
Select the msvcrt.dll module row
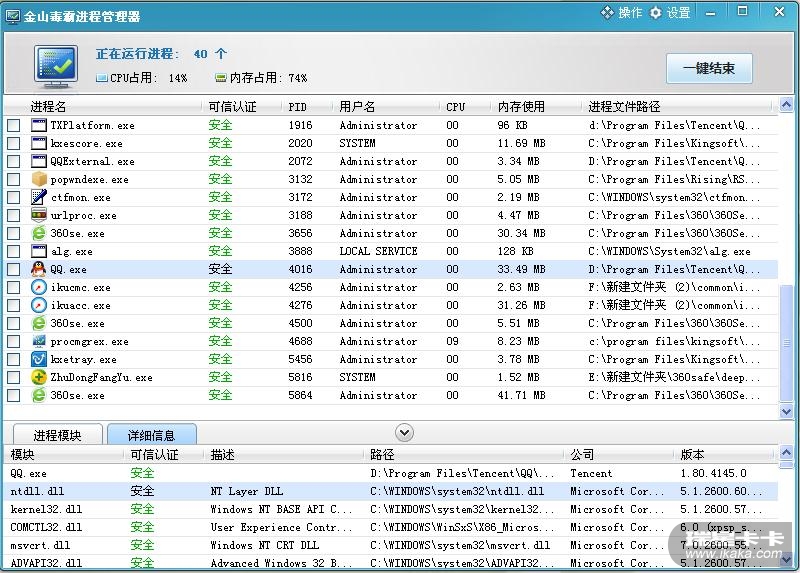(391, 545)
